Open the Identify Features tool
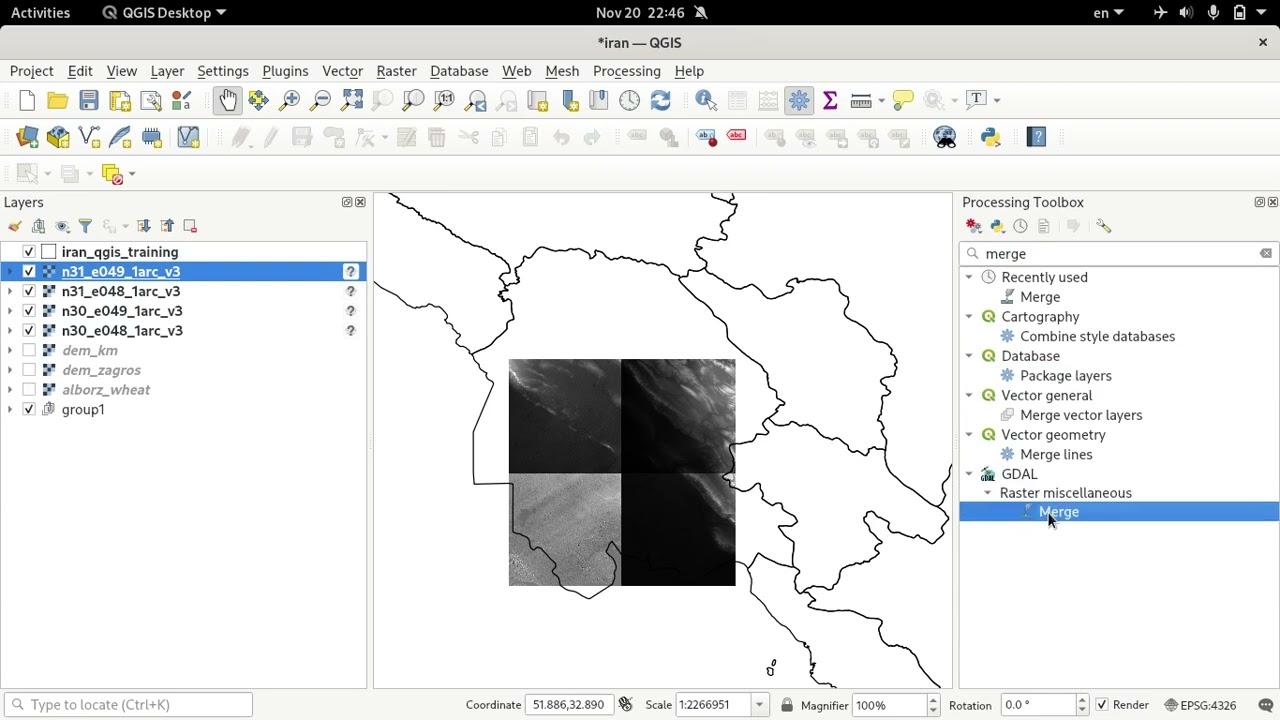Image resolution: width=1280 pixels, height=720 pixels. pos(706,100)
